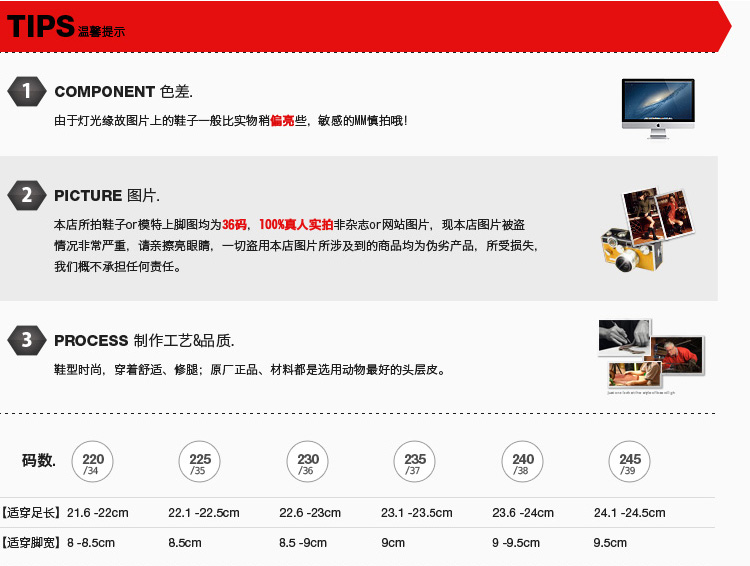Select the 240/38 size circle
Viewport: 750px width, 566px height.
click(522, 463)
